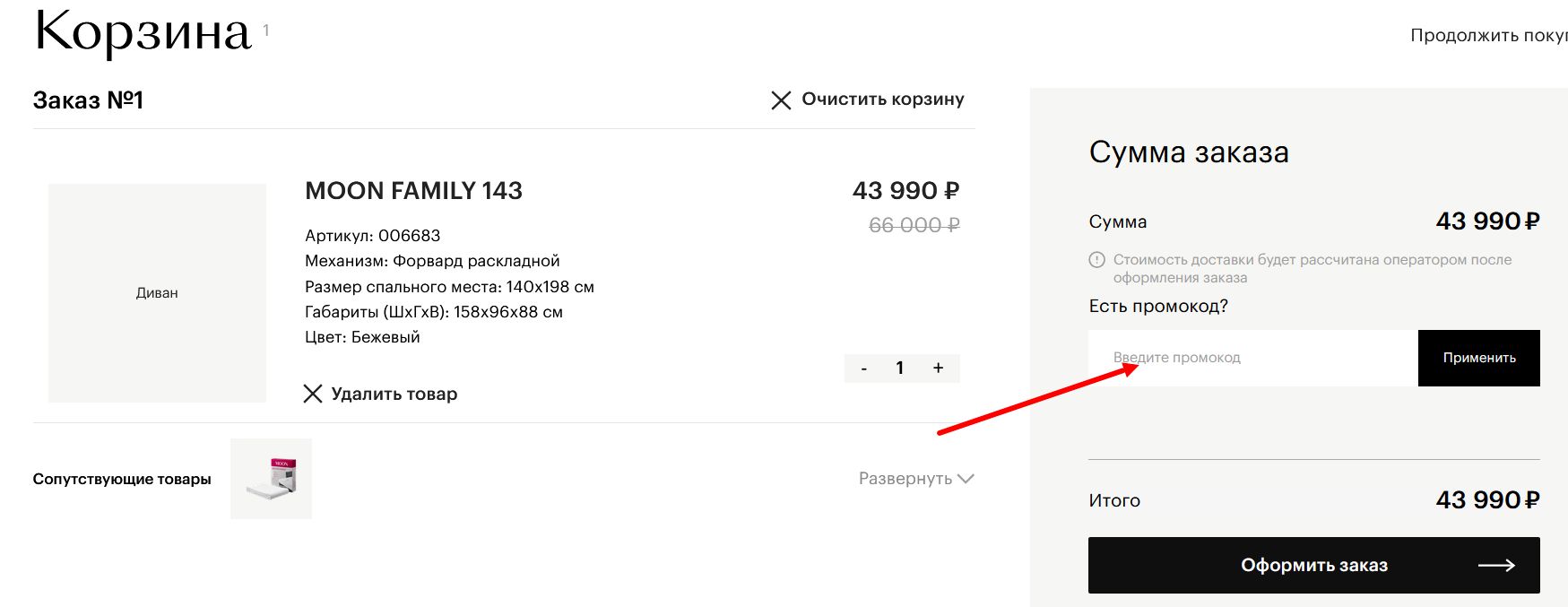Click the Удалить товар link
This screenshot has width=1568, height=607.
pos(394,394)
